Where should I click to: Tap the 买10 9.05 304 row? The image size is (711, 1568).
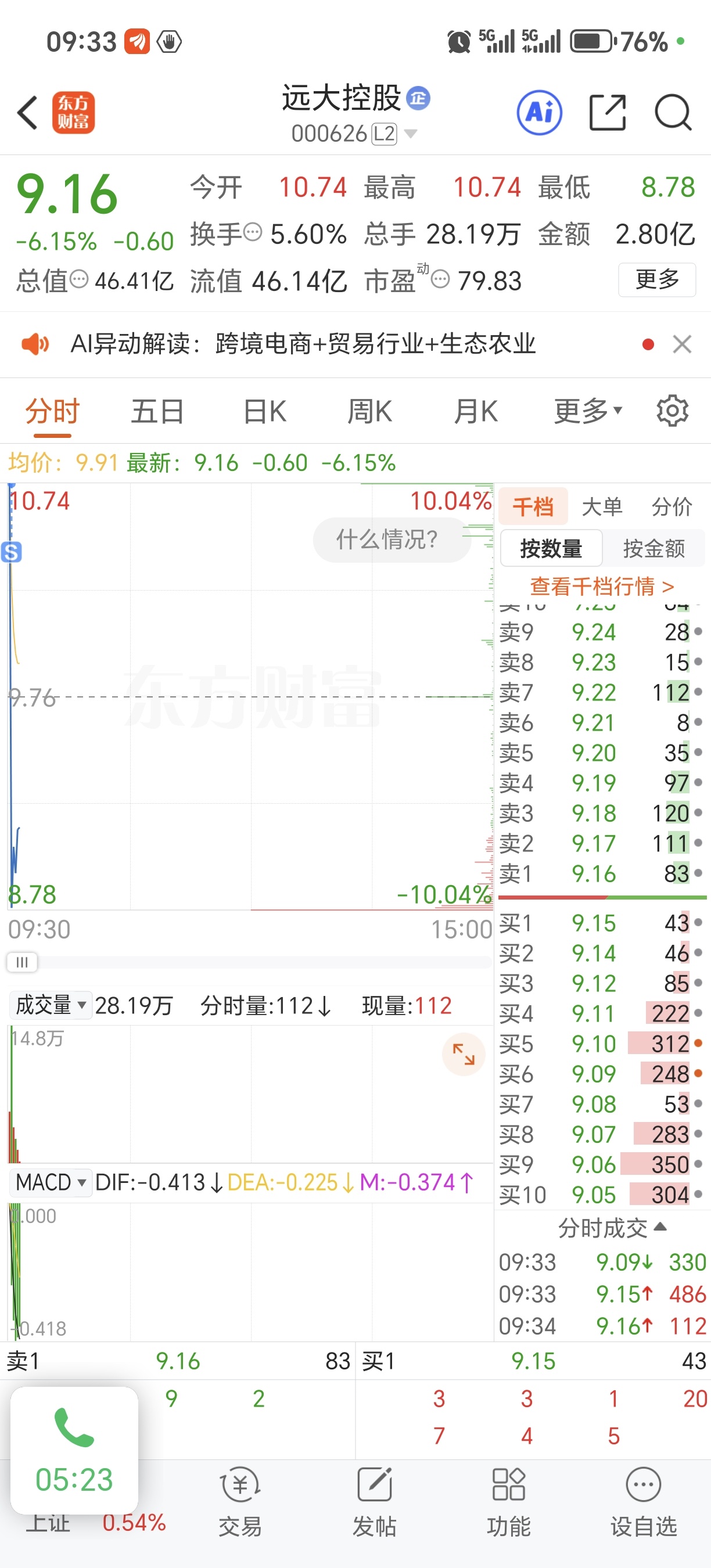click(x=602, y=1195)
